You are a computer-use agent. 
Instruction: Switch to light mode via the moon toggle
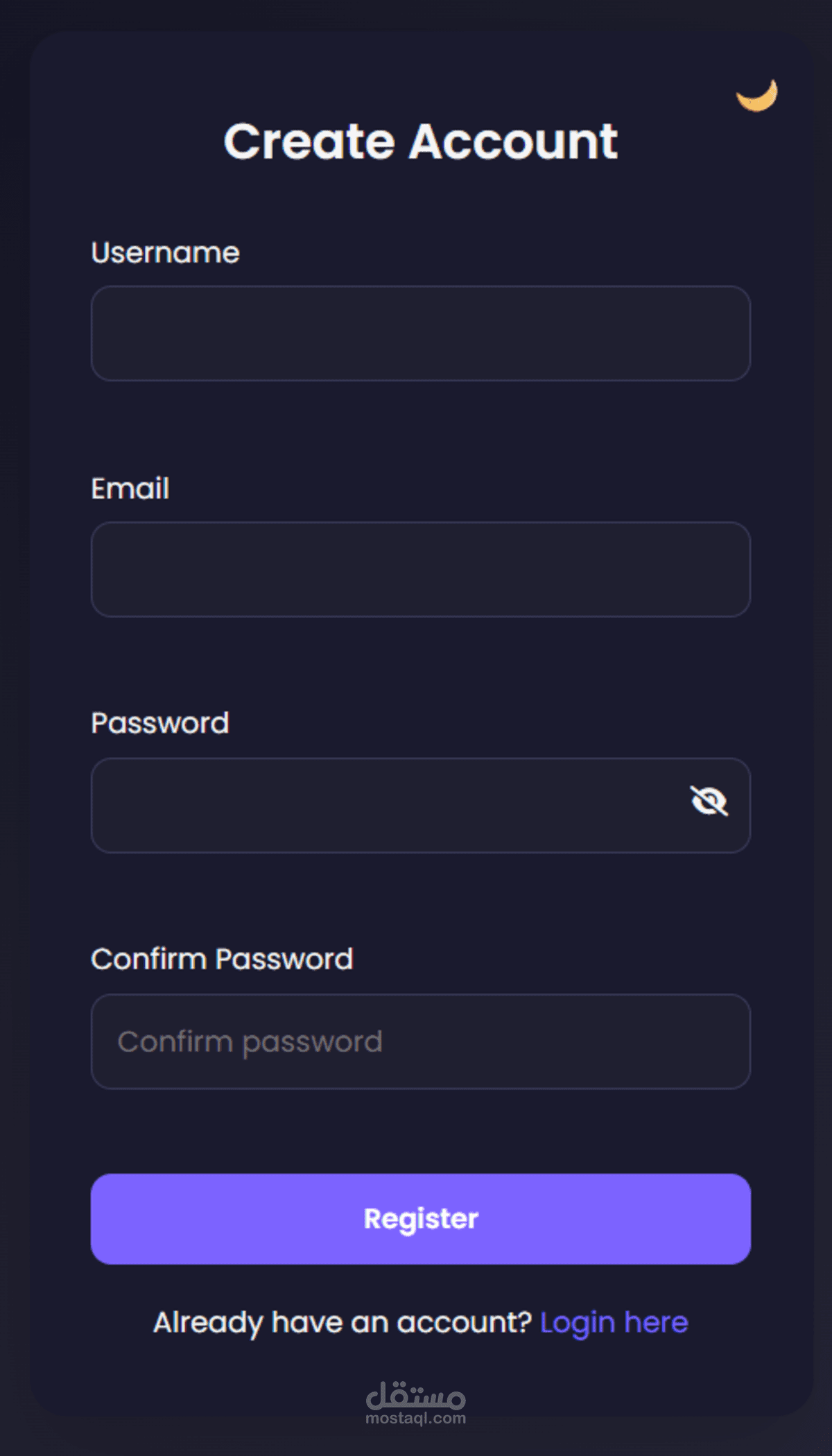[757, 95]
